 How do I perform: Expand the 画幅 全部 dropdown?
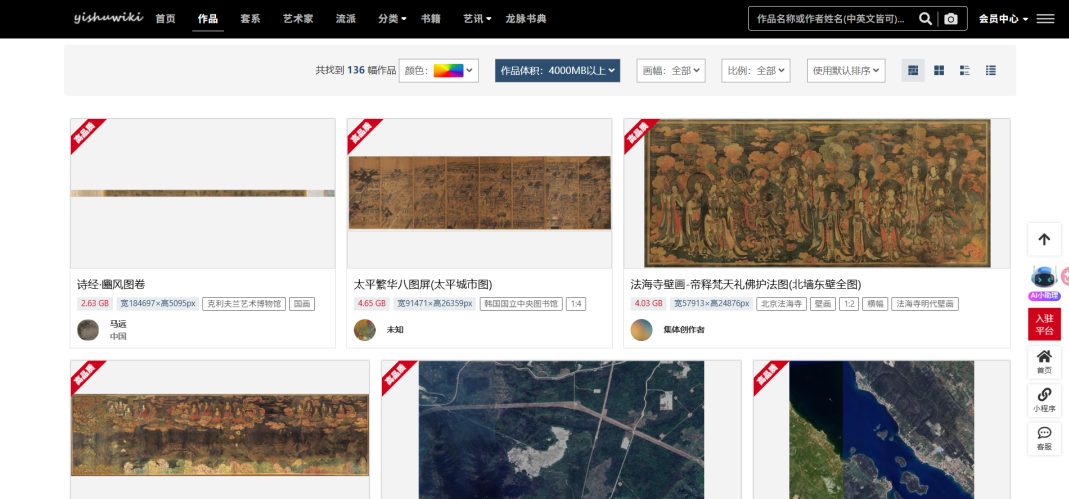click(x=672, y=70)
